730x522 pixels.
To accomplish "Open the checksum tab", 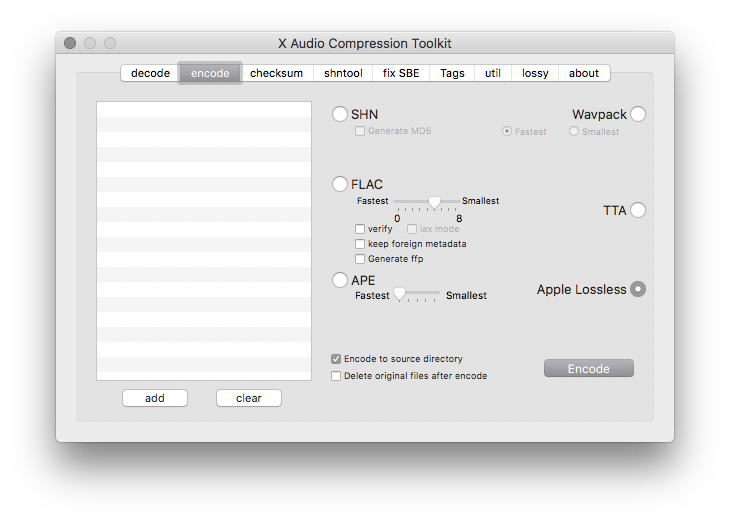I will (277, 73).
